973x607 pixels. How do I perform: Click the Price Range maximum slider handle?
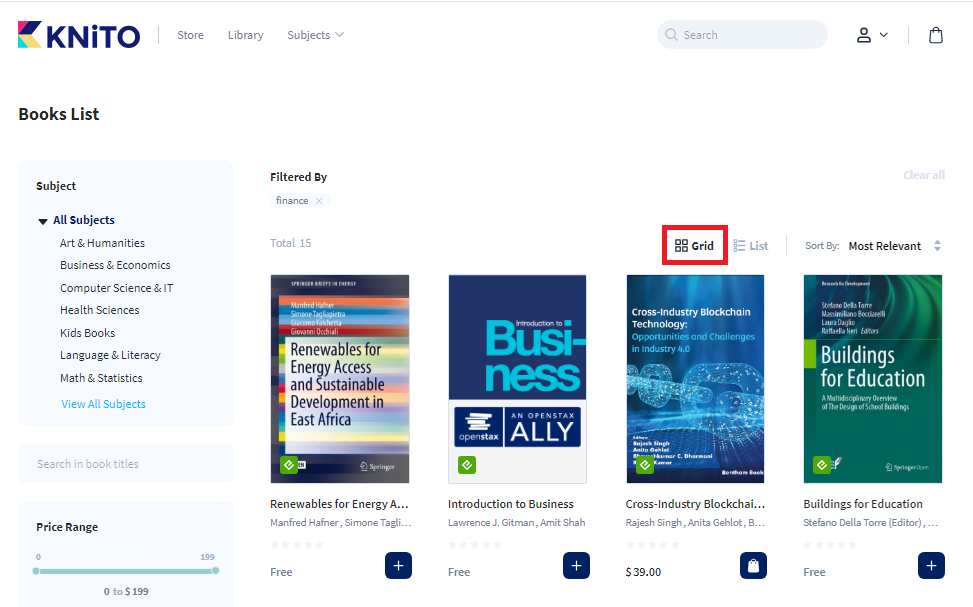[x=215, y=571]
